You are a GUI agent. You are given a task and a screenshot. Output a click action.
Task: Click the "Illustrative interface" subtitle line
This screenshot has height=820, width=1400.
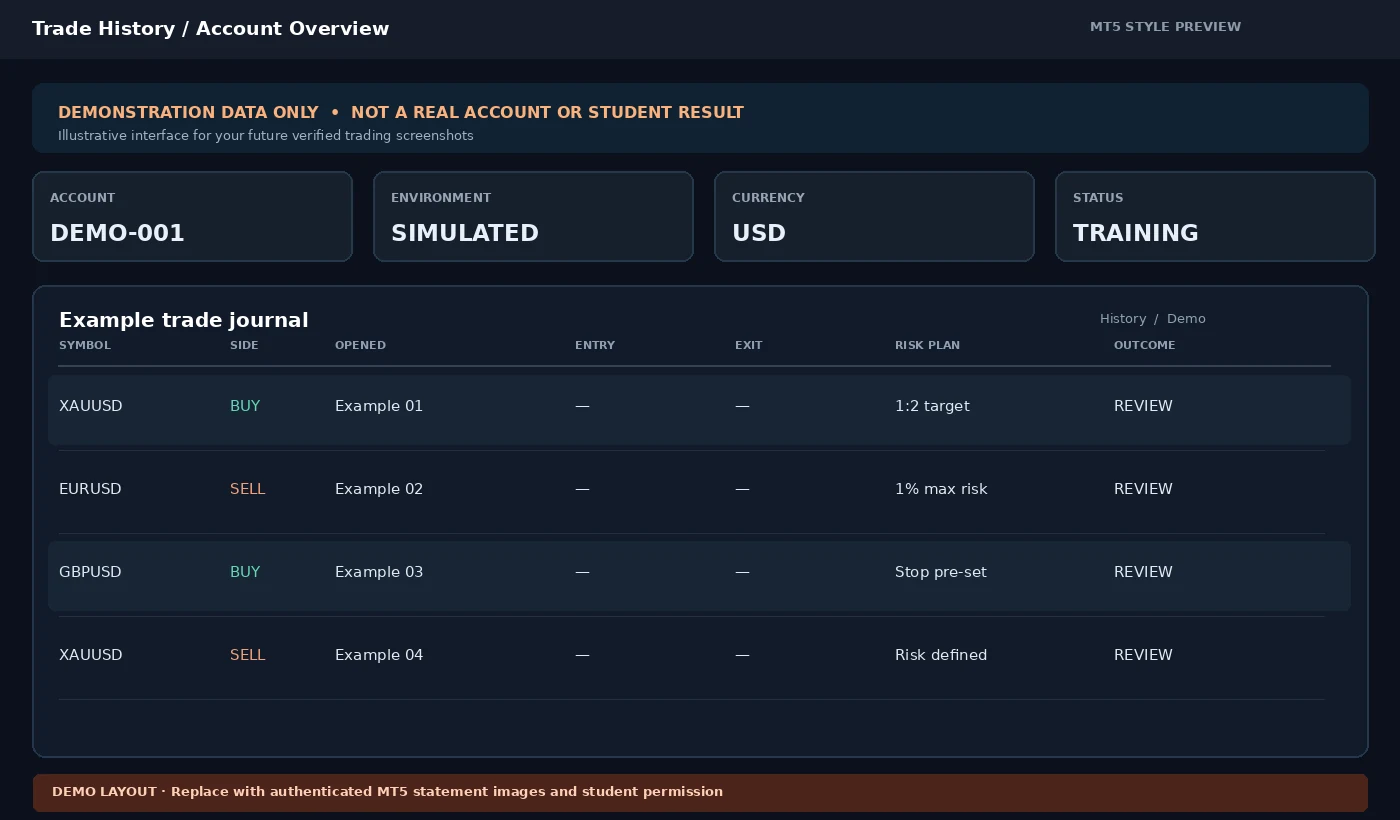pyautogui.click(x=266, y=136)
